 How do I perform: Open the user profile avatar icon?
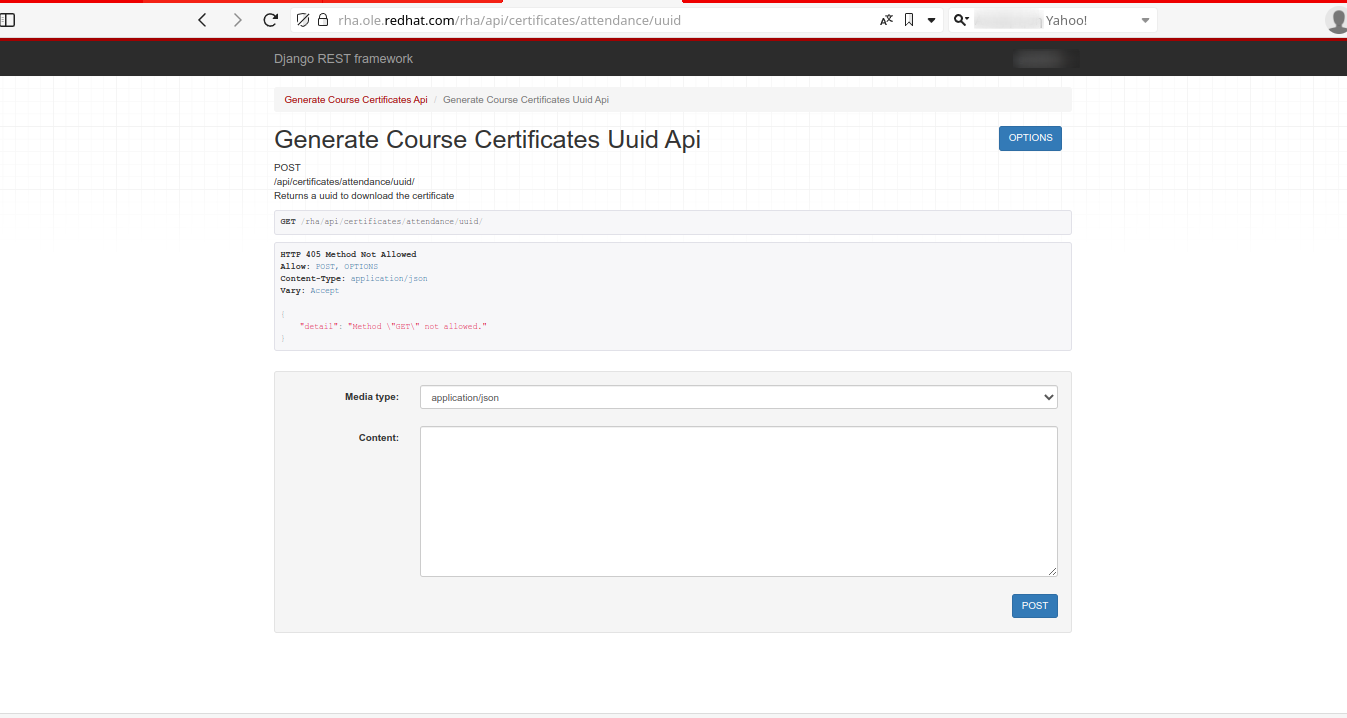coord(1337,20)
